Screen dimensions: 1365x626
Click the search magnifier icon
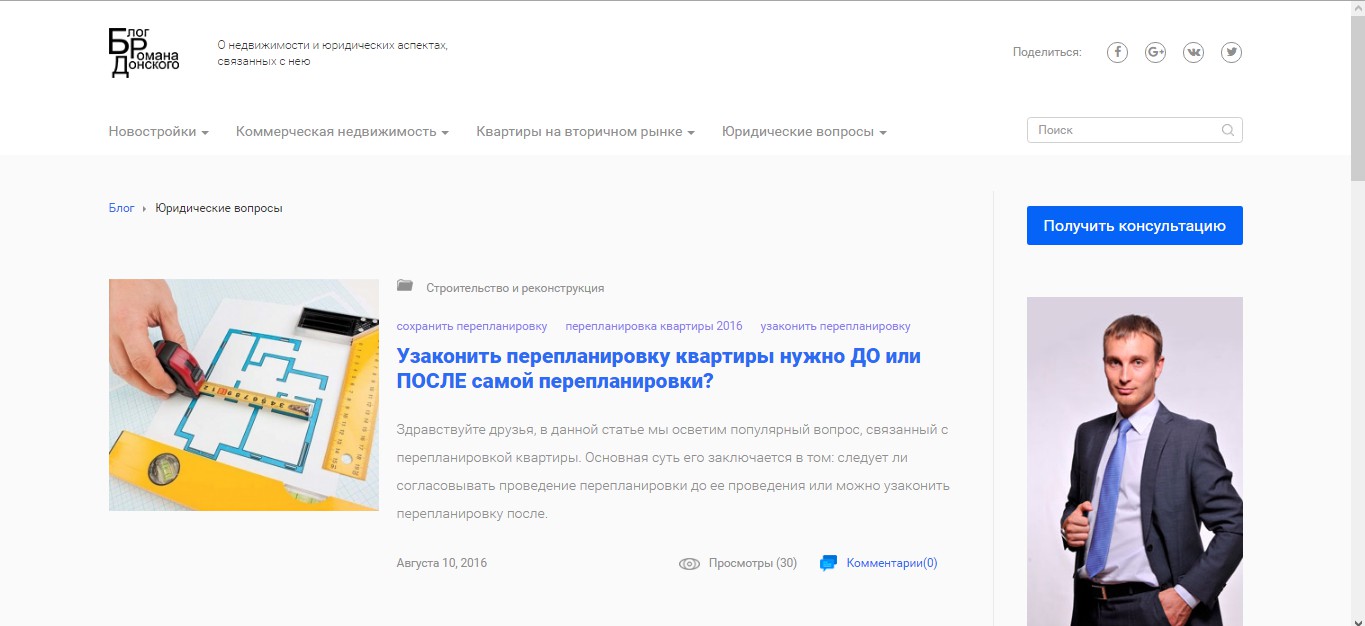point(1227,130)
